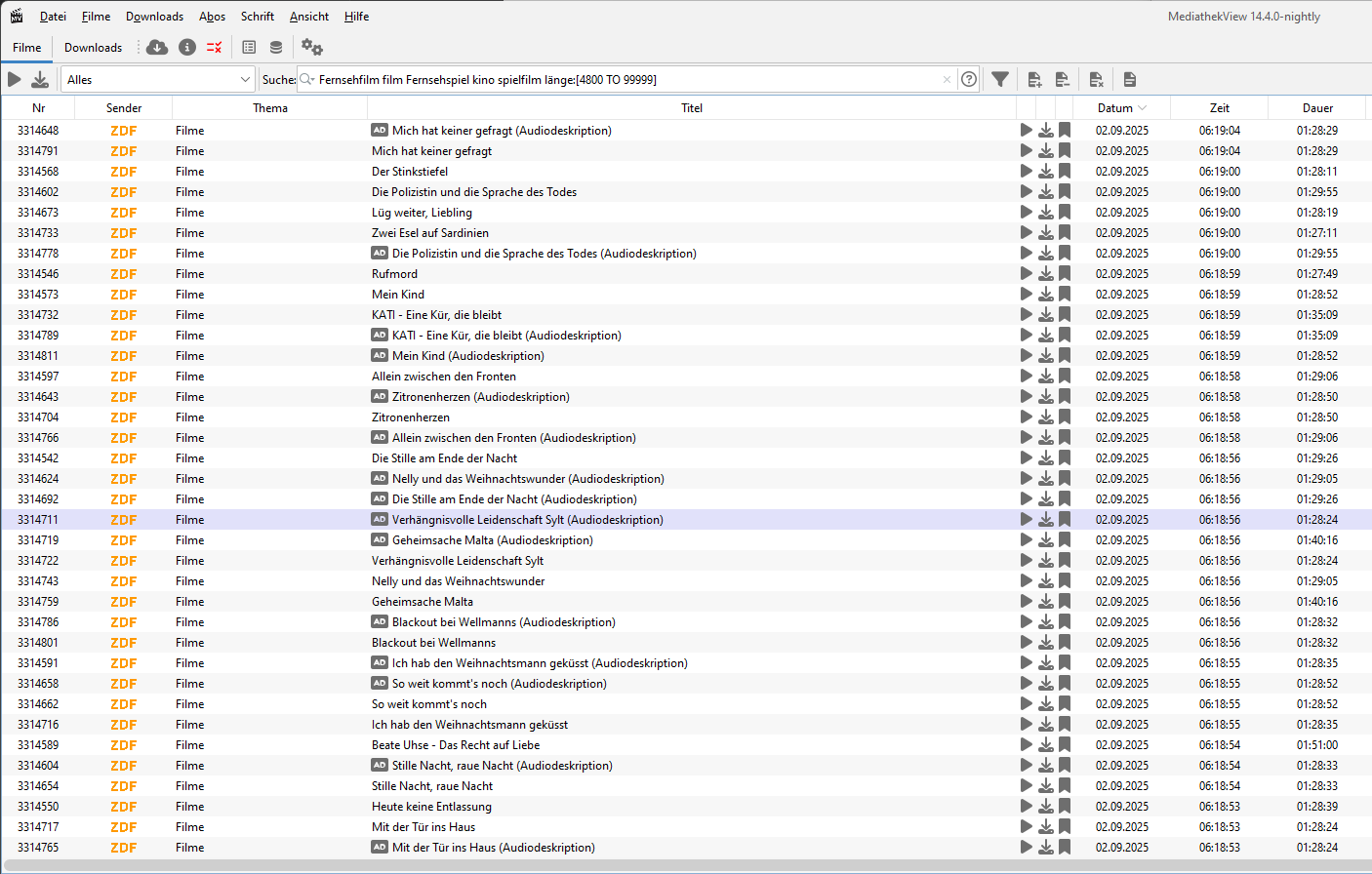Sort by the Nr column header
1372x874 pixels.
coord(38,108)
